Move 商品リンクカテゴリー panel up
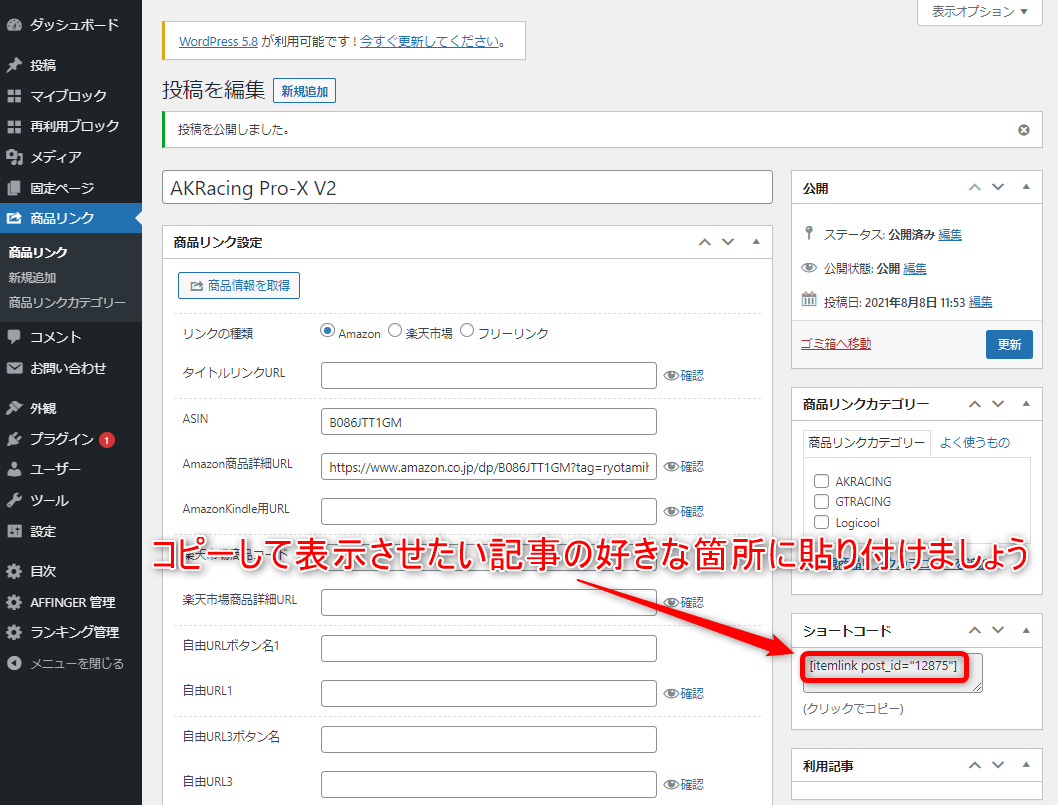1058x805 pixels. click(x=974, y=404)
